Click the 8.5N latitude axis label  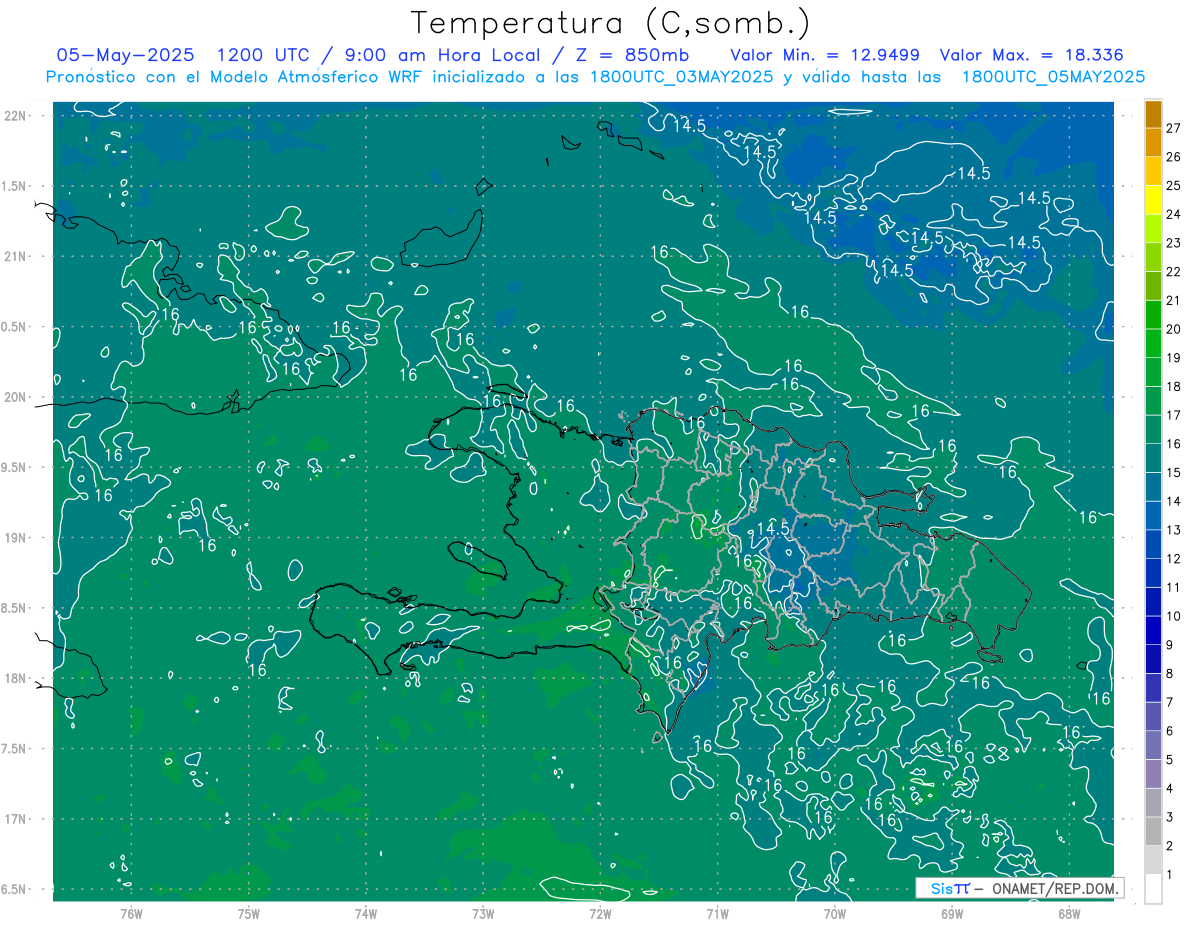(x=15, y=608)
